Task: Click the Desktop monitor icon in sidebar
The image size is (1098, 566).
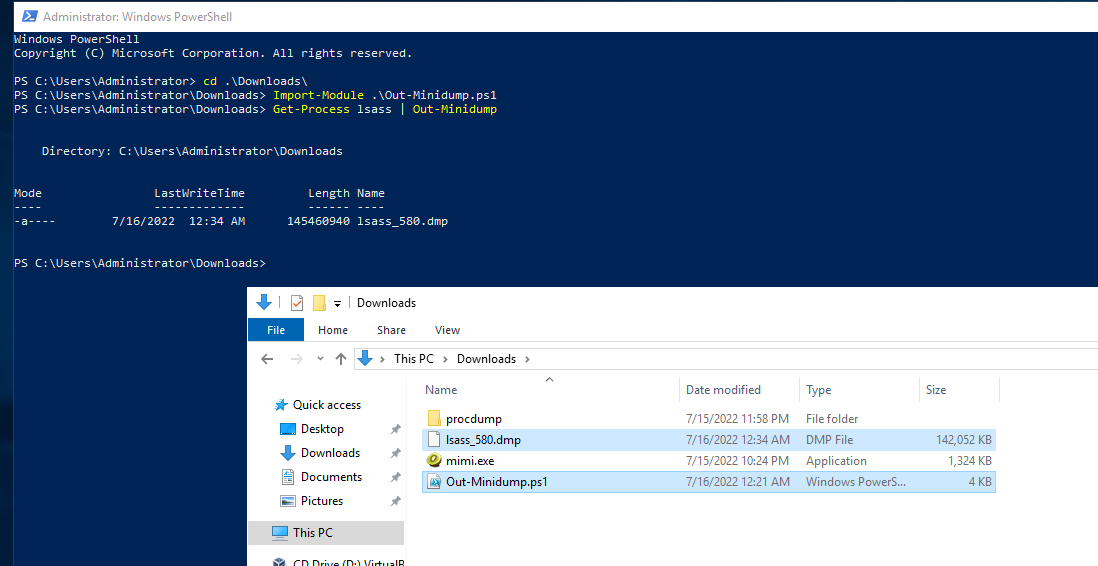Action: click(288, 429)
